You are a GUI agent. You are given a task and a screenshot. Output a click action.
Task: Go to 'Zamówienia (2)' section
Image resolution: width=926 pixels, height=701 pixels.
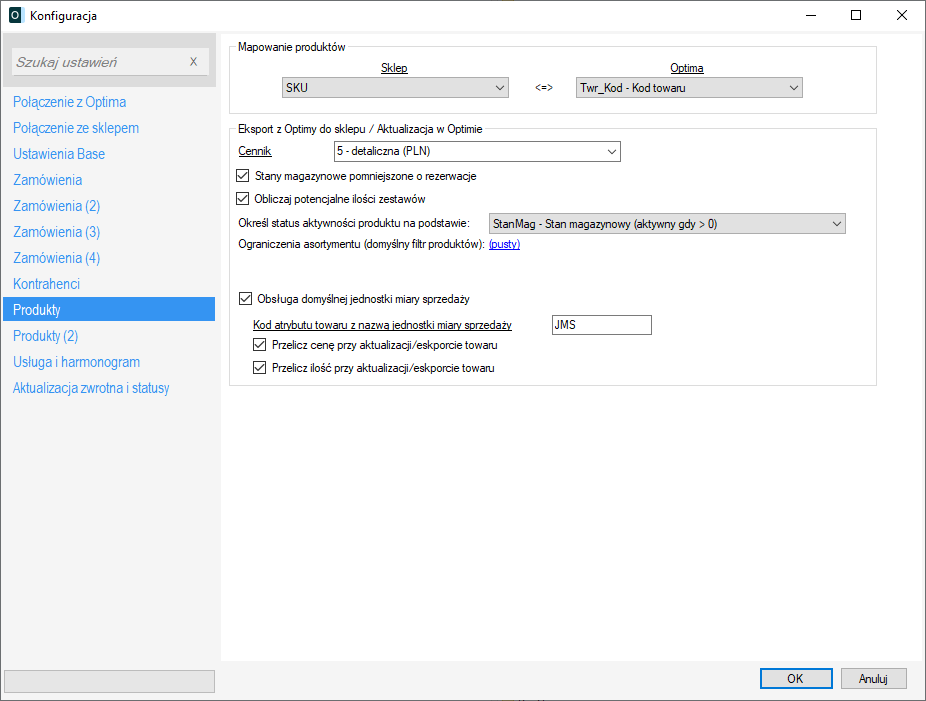point(56,206)
